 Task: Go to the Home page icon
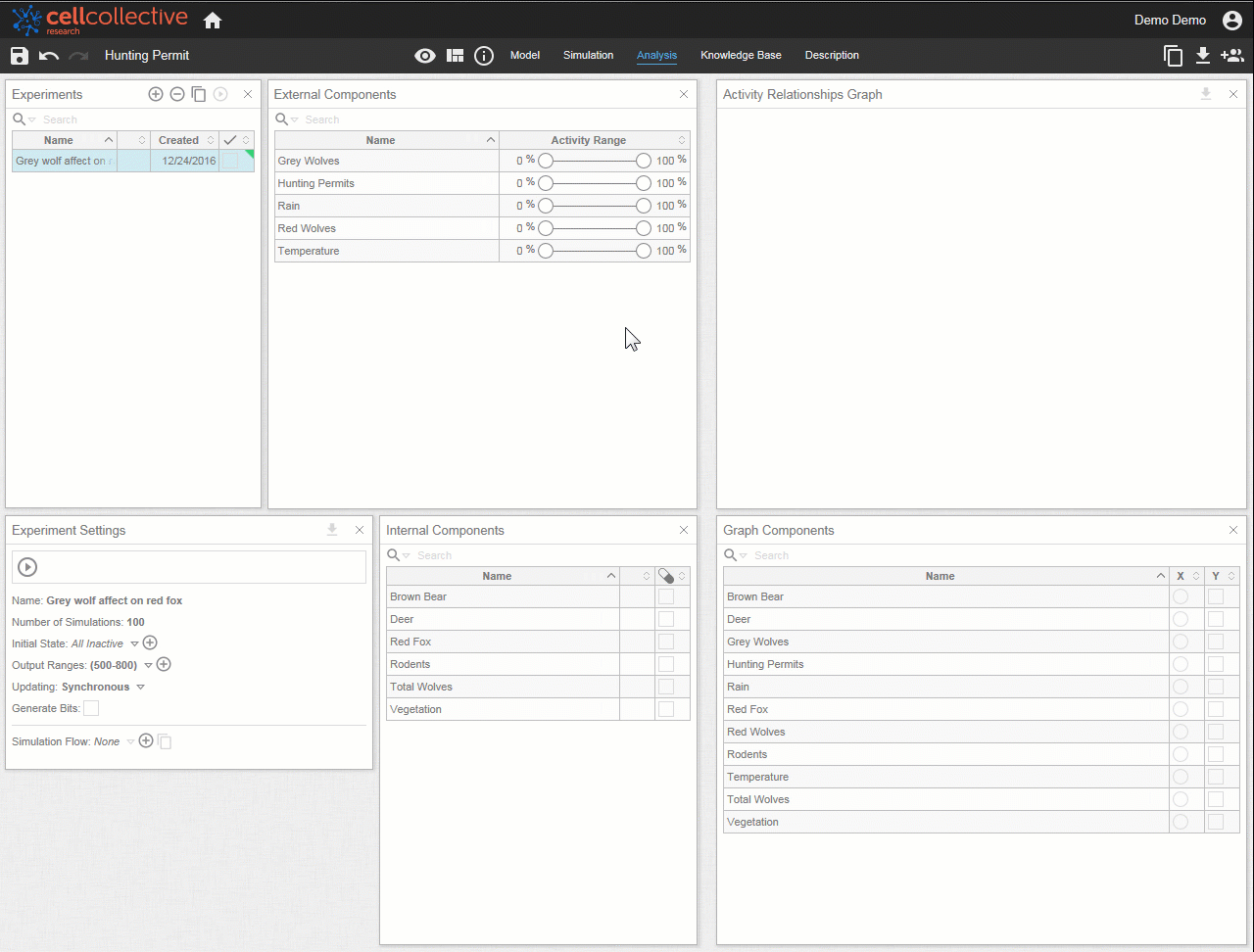213,20
